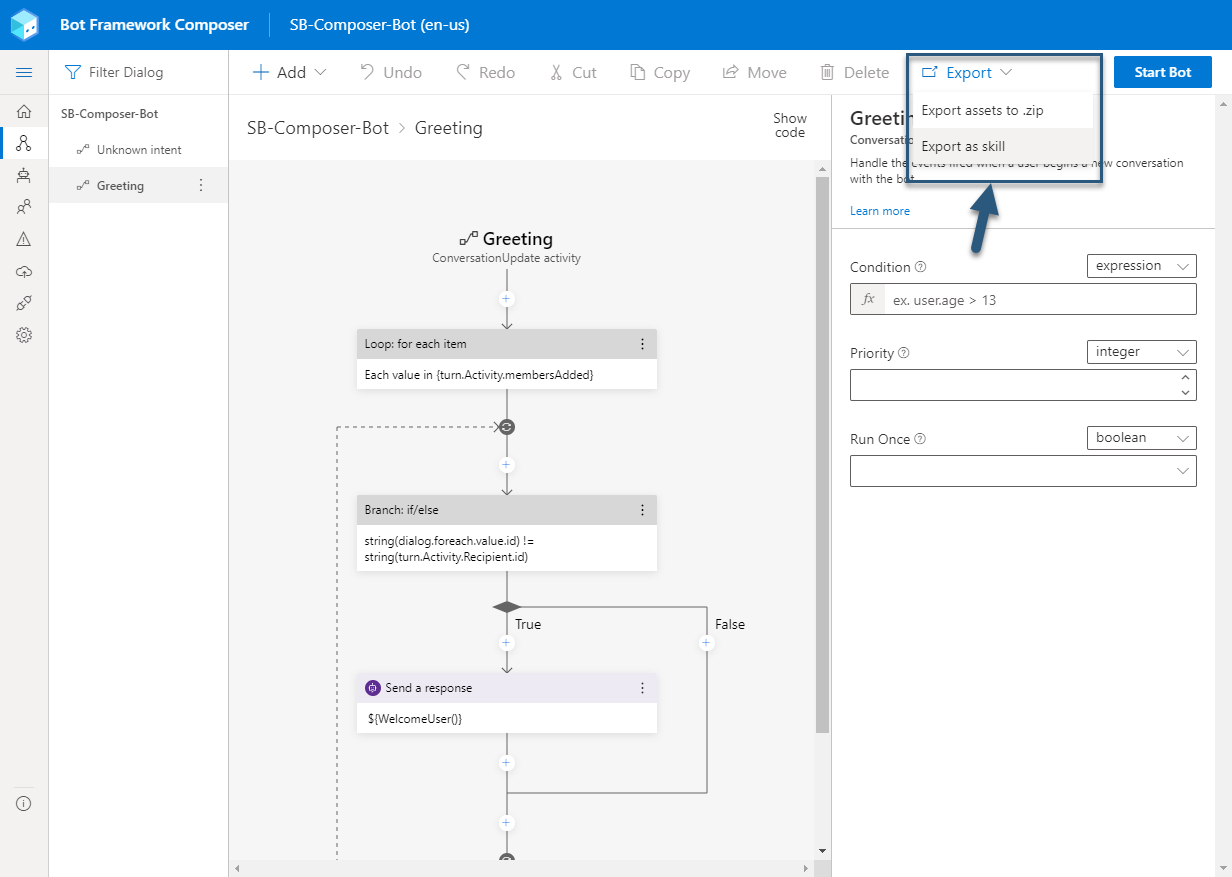Click the plus node on the True branch
The width and height of the screenshot is (1232, 877).
click(x=506, y=643)
